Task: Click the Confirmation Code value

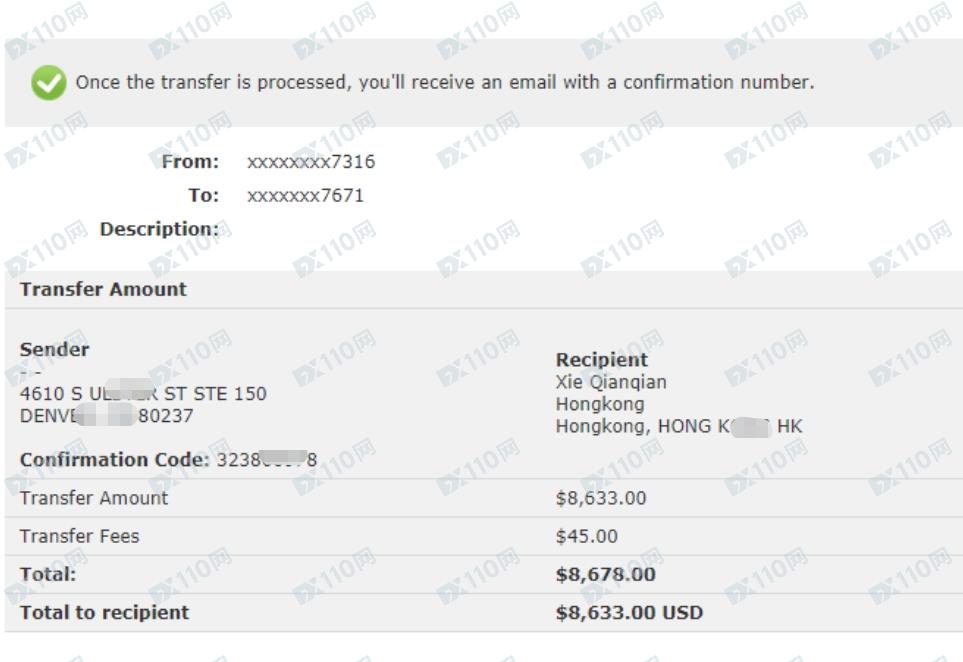Action: 267,459
